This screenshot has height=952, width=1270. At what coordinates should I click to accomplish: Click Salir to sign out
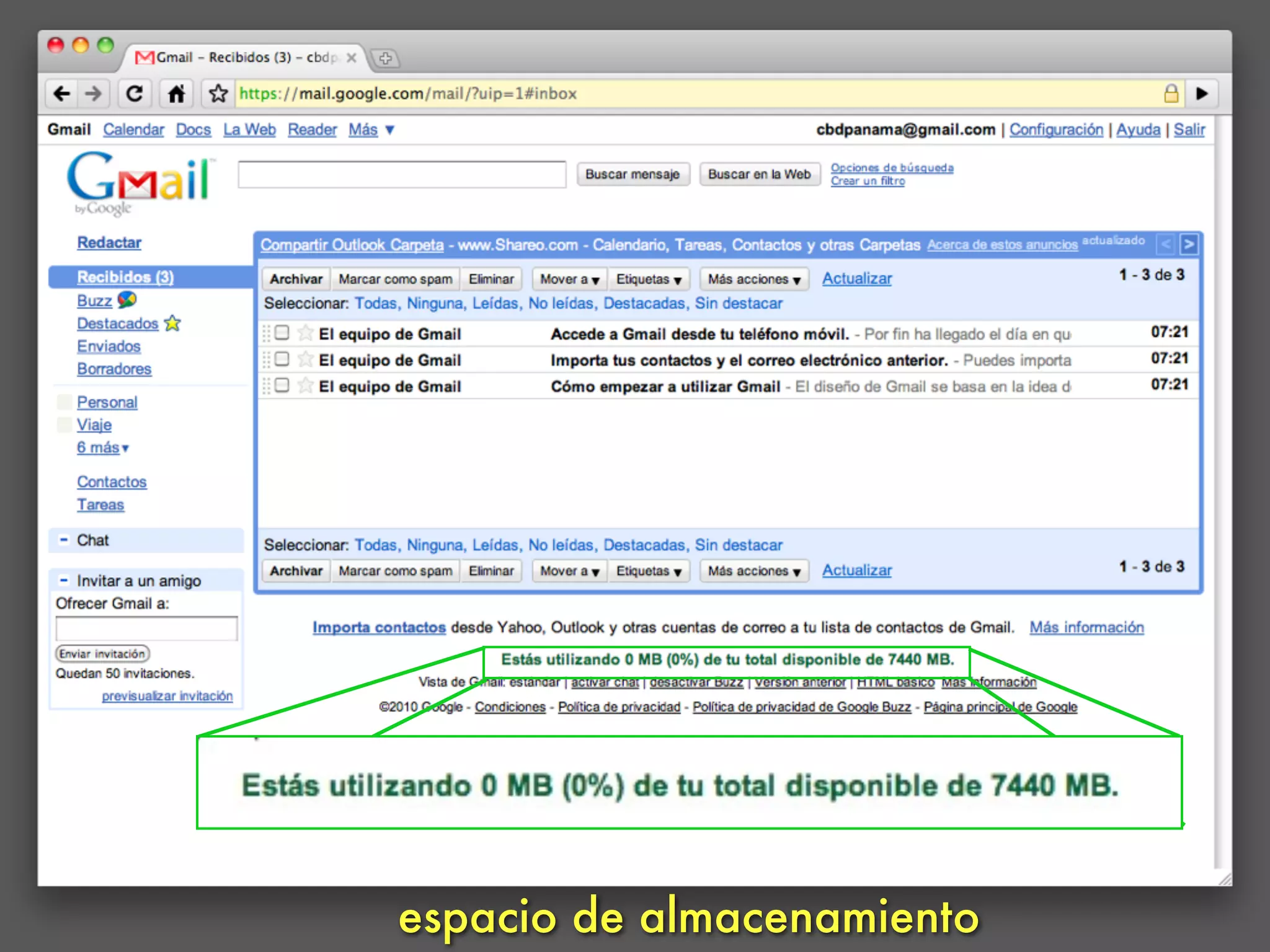tap(1189, 130)
